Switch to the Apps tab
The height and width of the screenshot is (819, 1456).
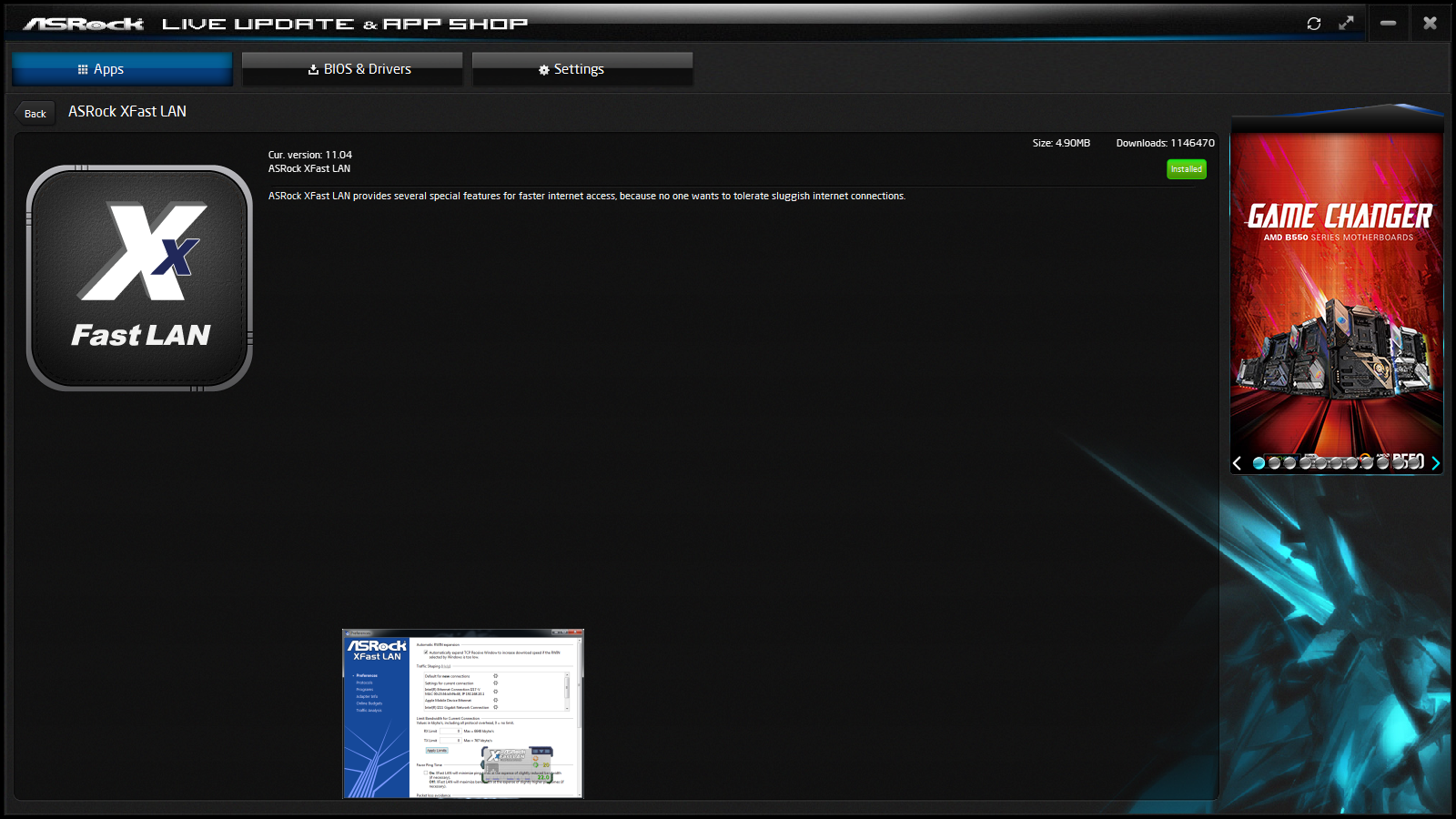tap(123, 69)
